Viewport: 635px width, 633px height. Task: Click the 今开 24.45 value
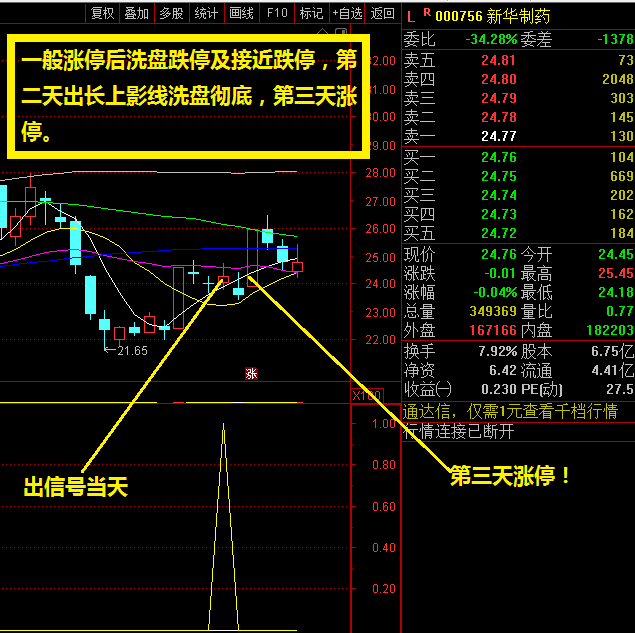coord(616,254)
